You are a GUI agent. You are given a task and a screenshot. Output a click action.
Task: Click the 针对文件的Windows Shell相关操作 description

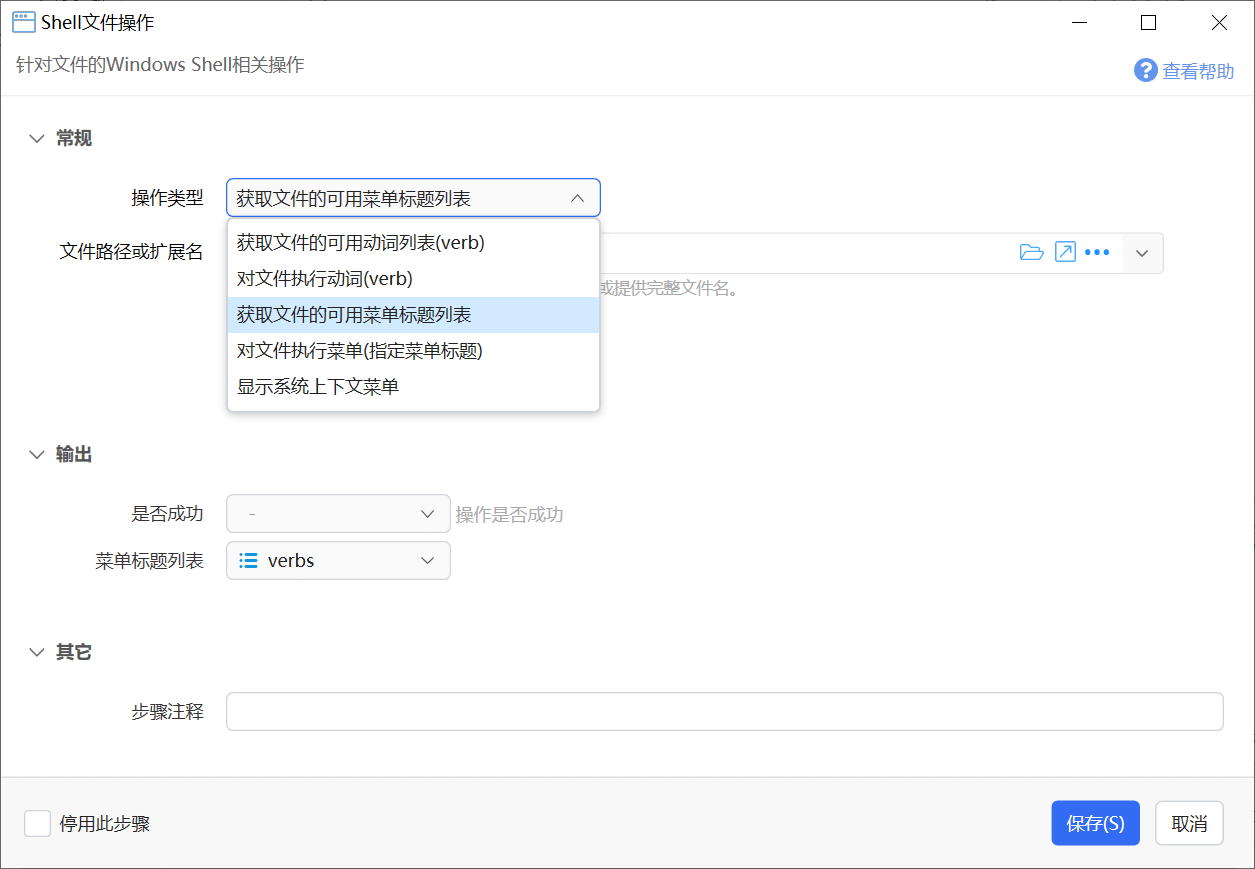coord(160,65)
